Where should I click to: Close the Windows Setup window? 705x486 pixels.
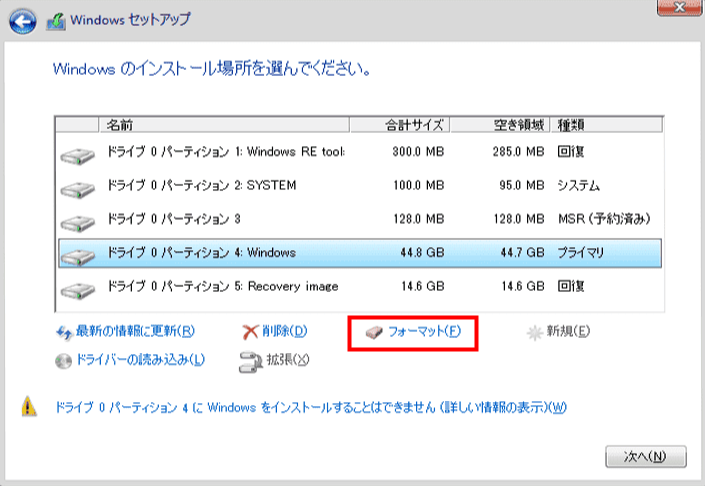click(680, 8)
